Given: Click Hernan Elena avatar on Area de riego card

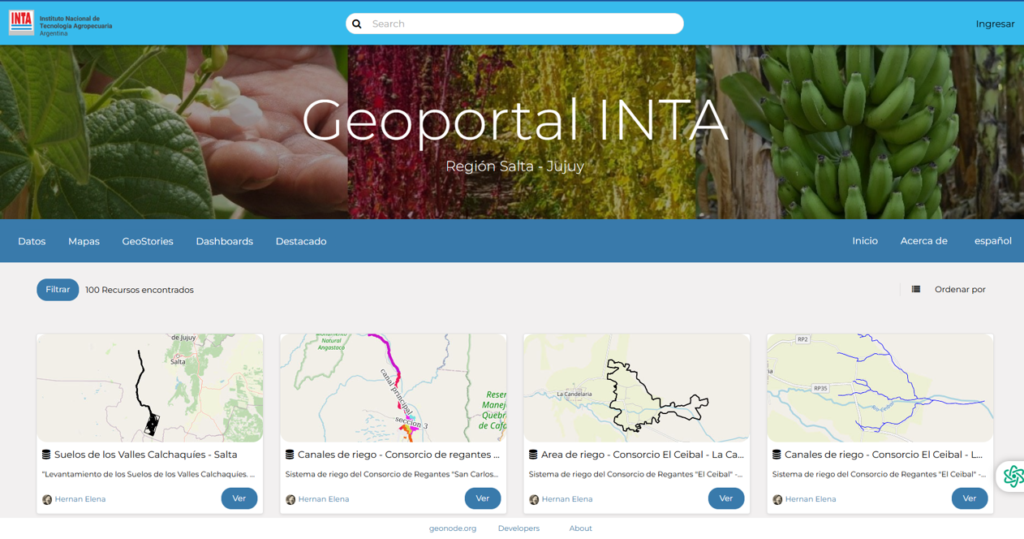Looking at the screenshot, I should click(x=534, y=500).
